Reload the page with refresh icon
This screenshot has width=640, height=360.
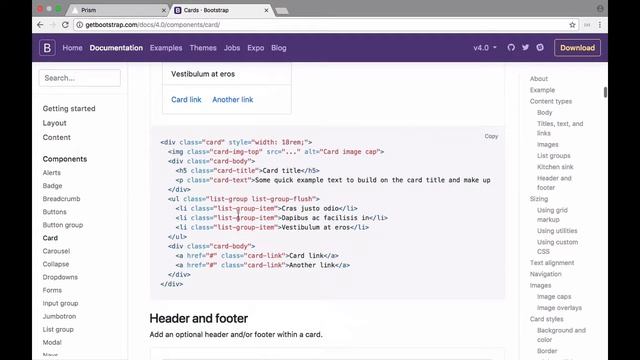tap(65, 25)
